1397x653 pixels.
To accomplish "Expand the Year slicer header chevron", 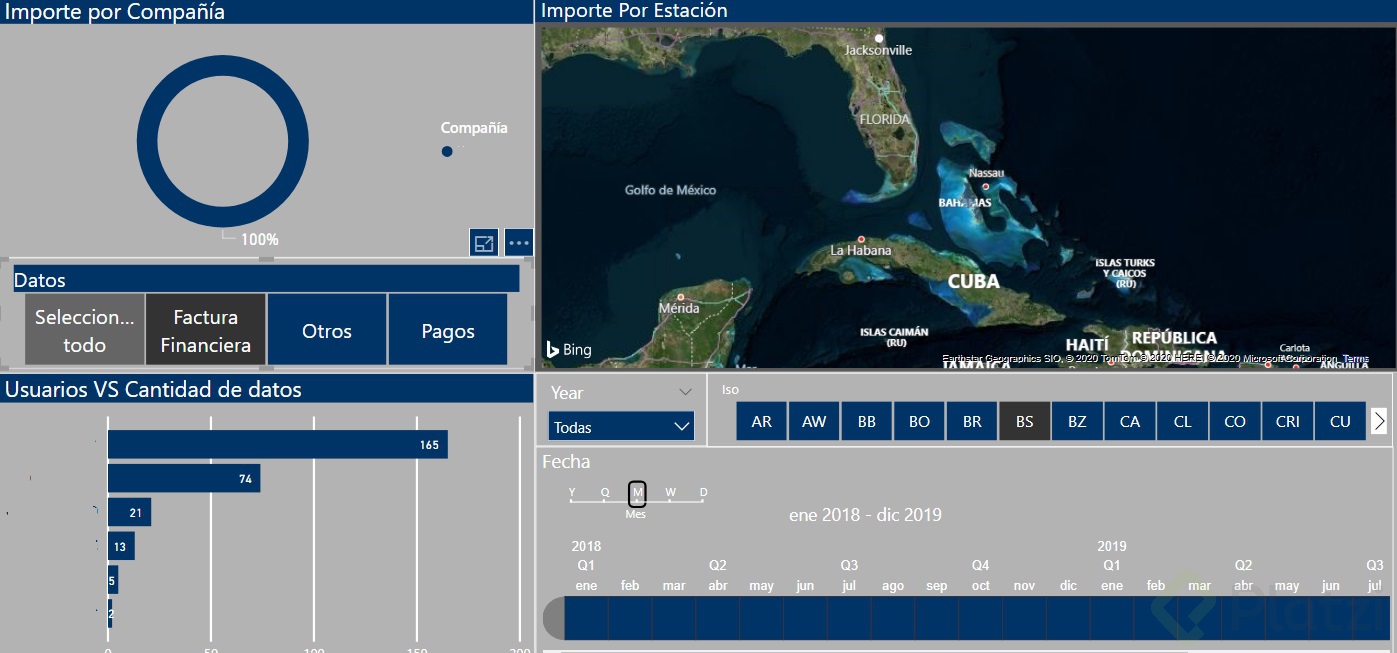I will (x=685, y=392).
